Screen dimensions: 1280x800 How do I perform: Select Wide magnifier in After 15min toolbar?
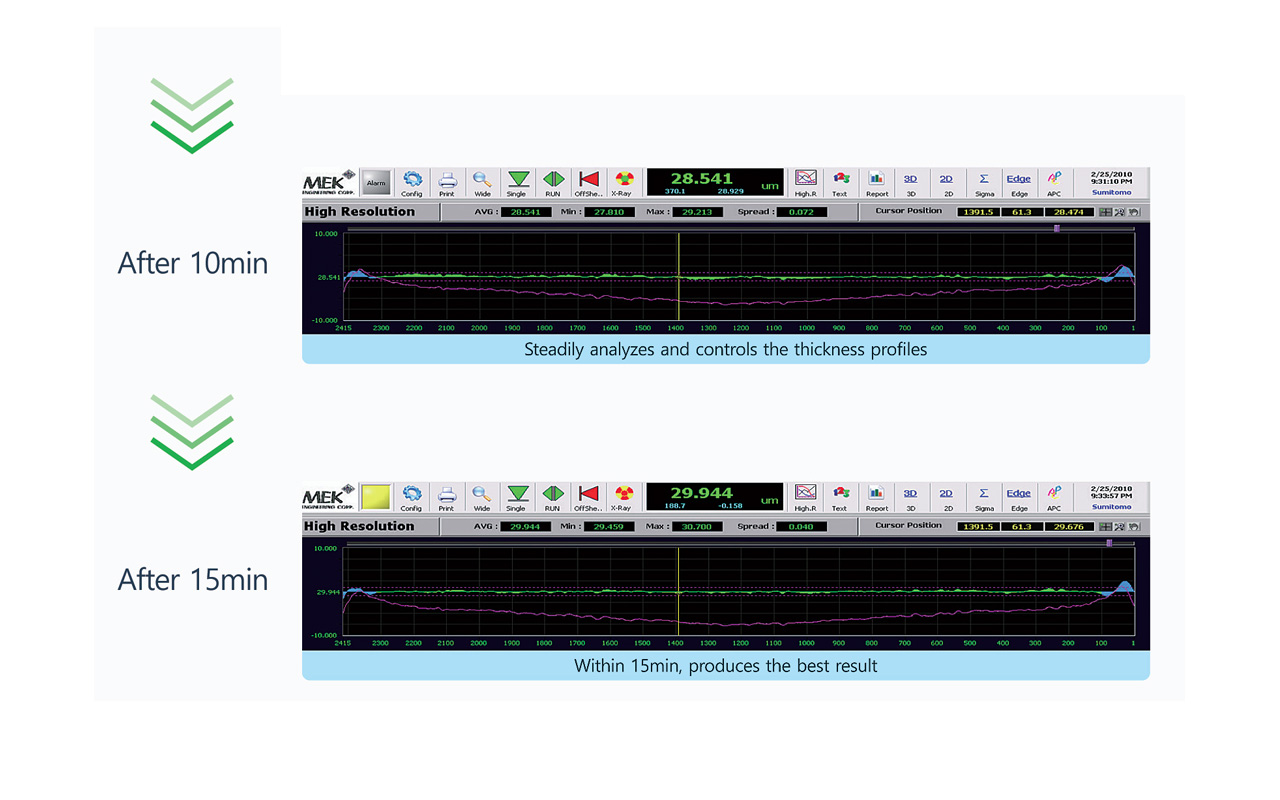pyautogui.click(x=482, y=497)
